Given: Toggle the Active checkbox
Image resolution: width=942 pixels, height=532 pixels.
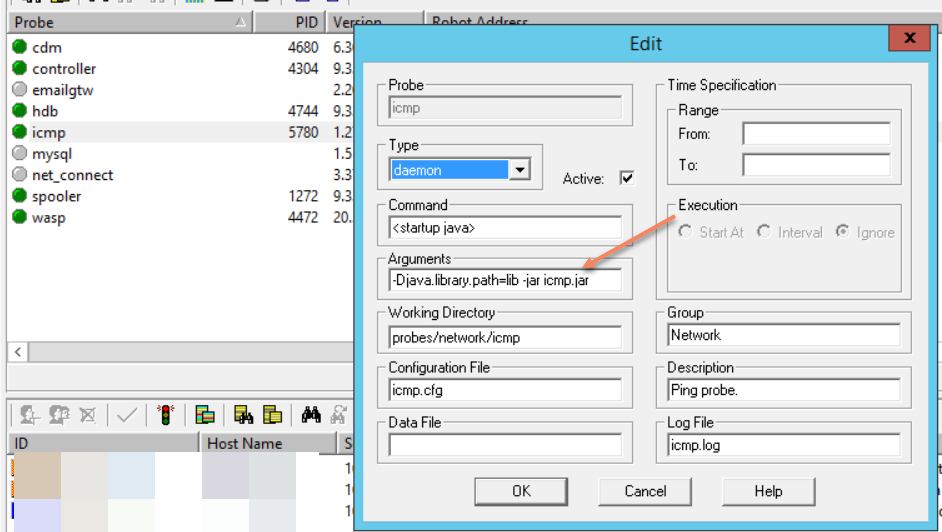Looking at the screenshot, I should (627, 178).
